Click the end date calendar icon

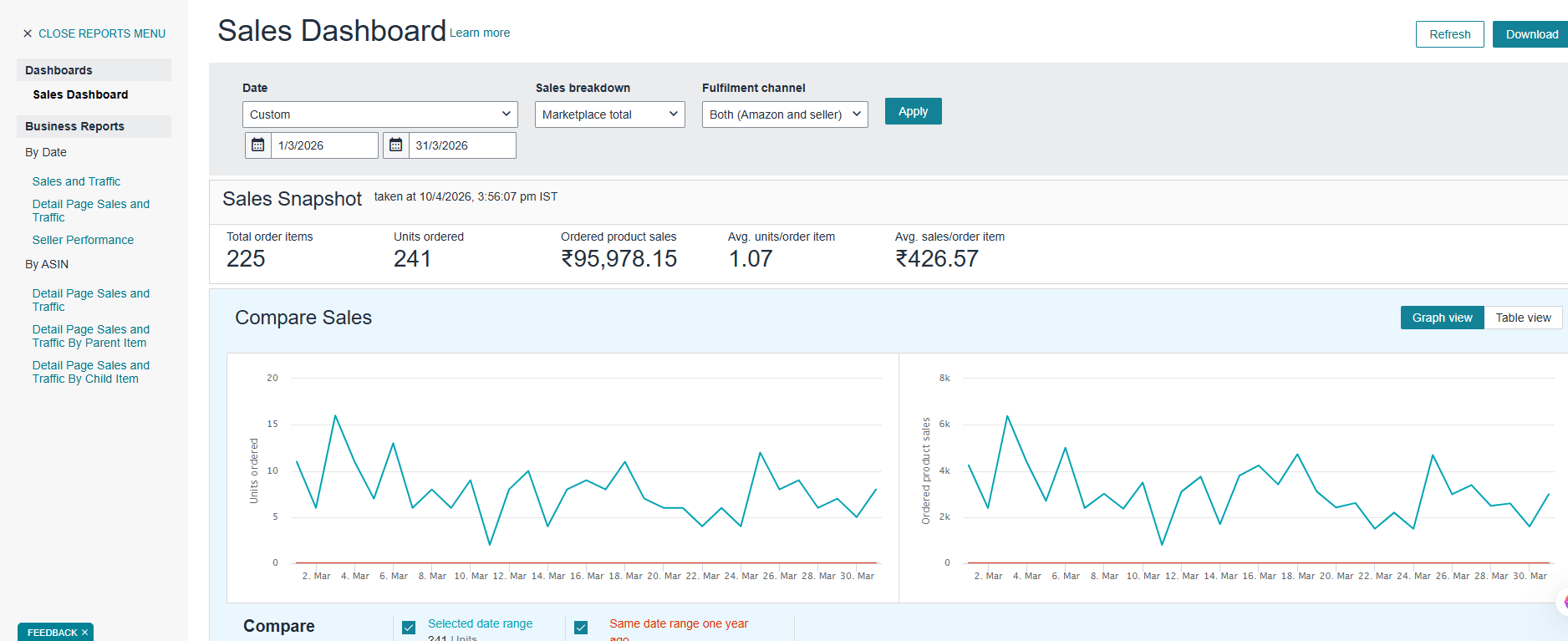396,145
